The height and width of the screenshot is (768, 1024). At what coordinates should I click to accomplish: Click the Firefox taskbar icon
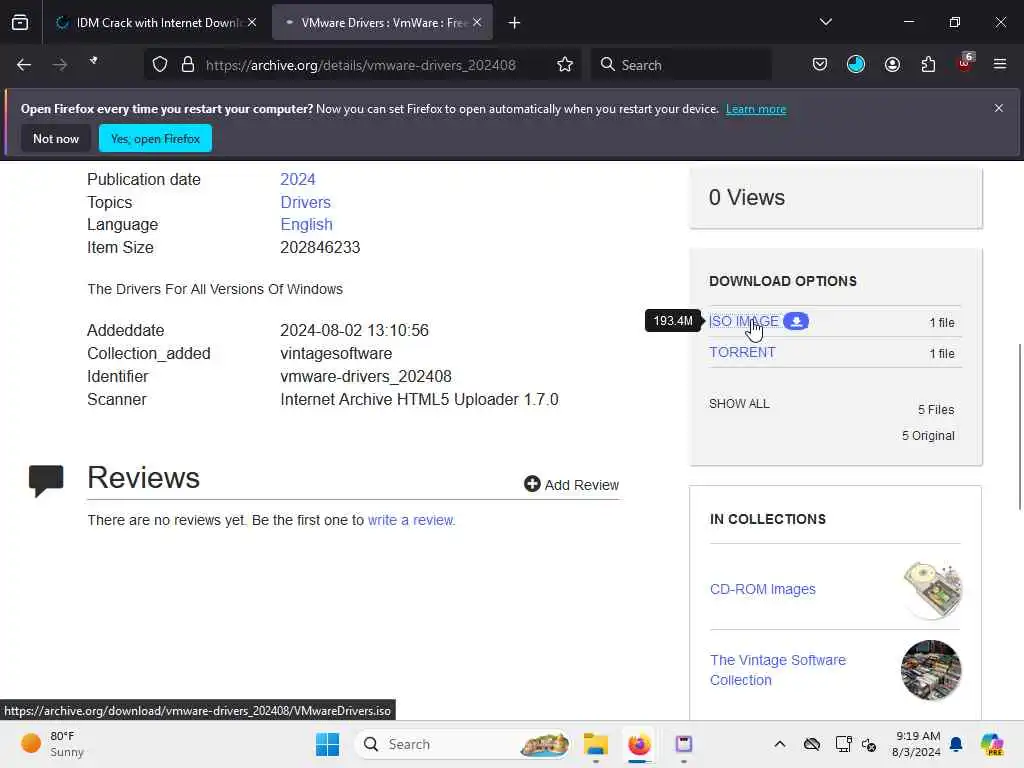tap(639, 744)
